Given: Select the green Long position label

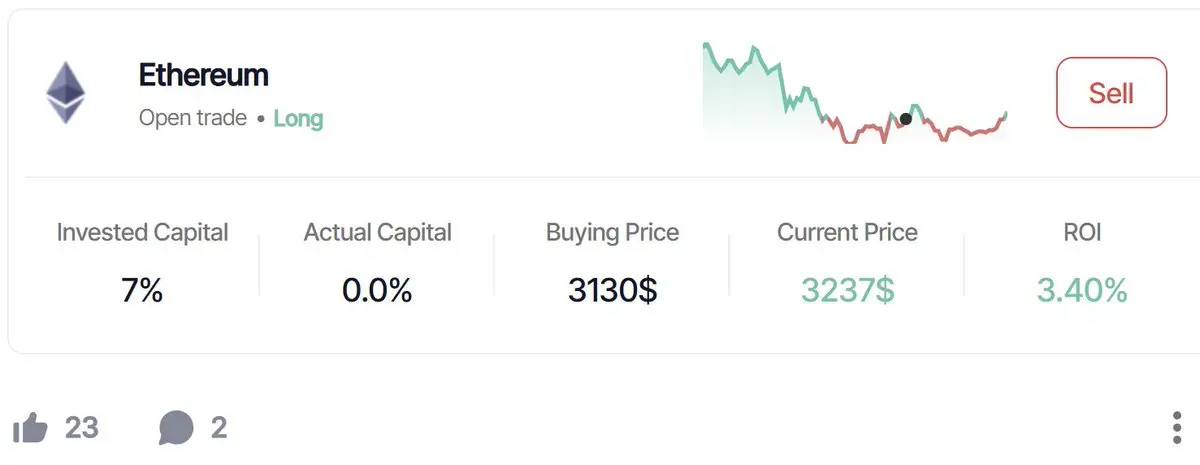Looking at the screenshot, I should [x=298, y=118].
